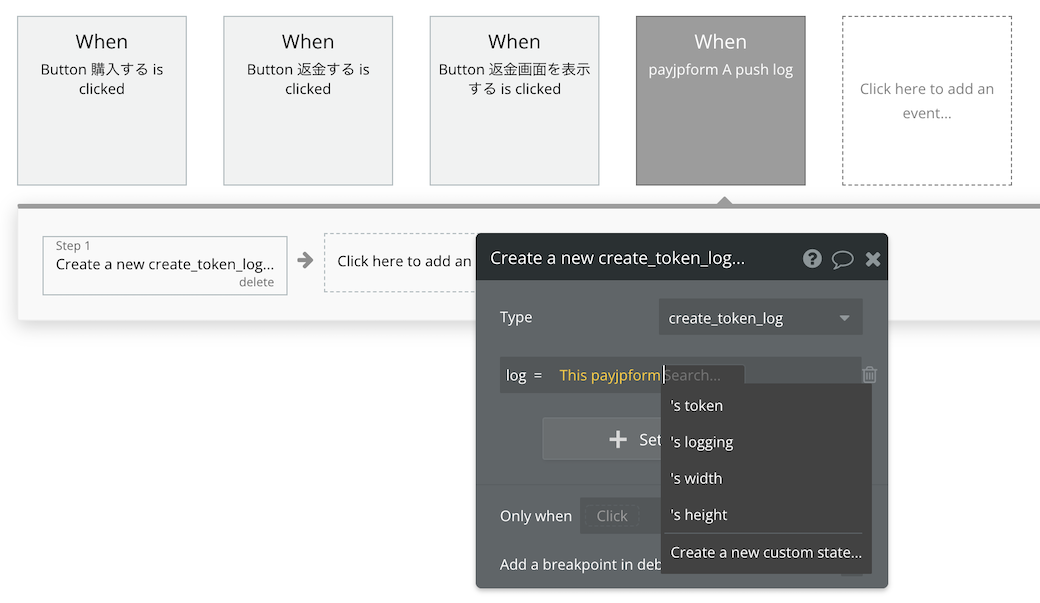Image resolution: width=1040 pixels, height=603 pixels.
Task: Select the 's logging option
Action: [766, 442]
